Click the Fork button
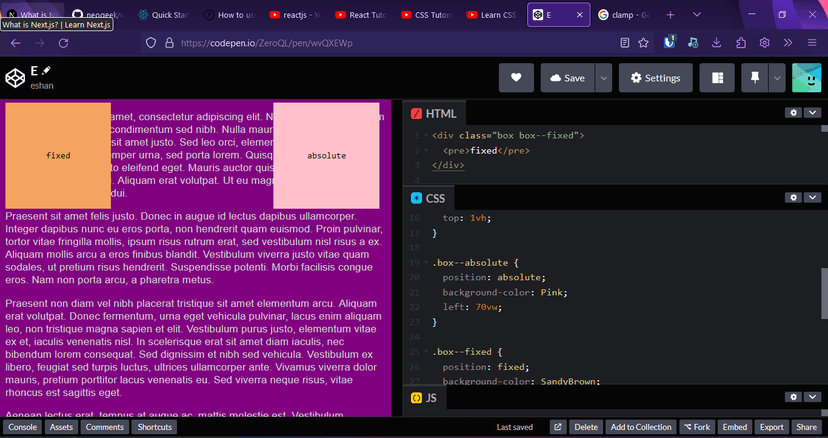 point(699,427)
